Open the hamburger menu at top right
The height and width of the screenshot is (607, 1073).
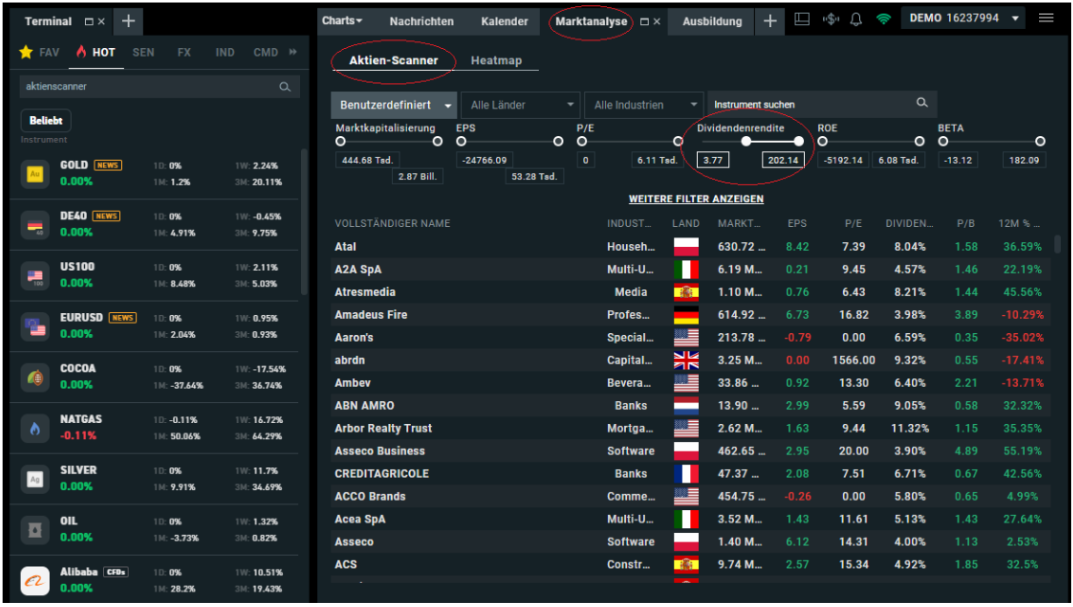pyautogui.click(x=1047, y=17)
